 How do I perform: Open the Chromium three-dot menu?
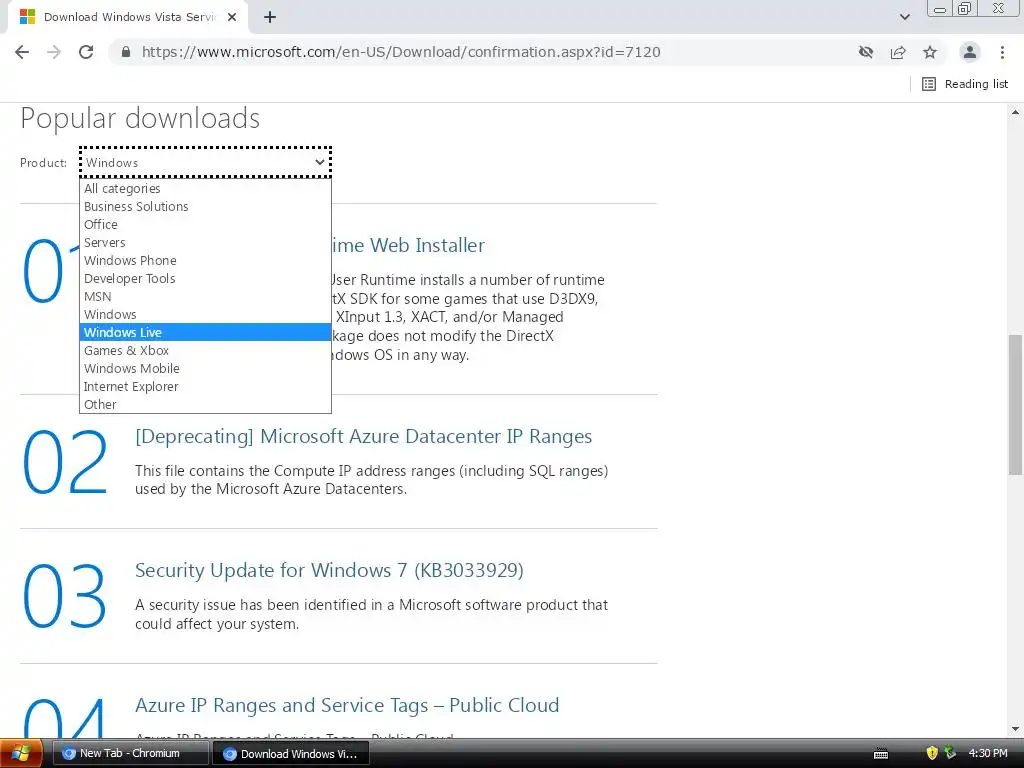[x=1002, y=52]
